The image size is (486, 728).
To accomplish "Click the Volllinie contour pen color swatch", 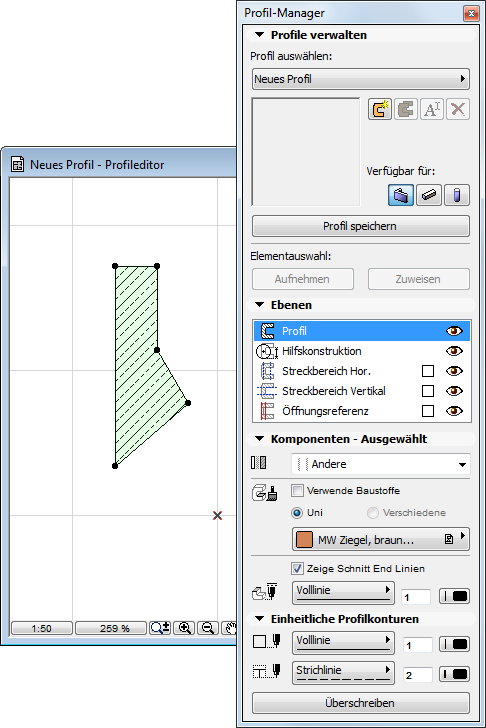I will (454, 644).
